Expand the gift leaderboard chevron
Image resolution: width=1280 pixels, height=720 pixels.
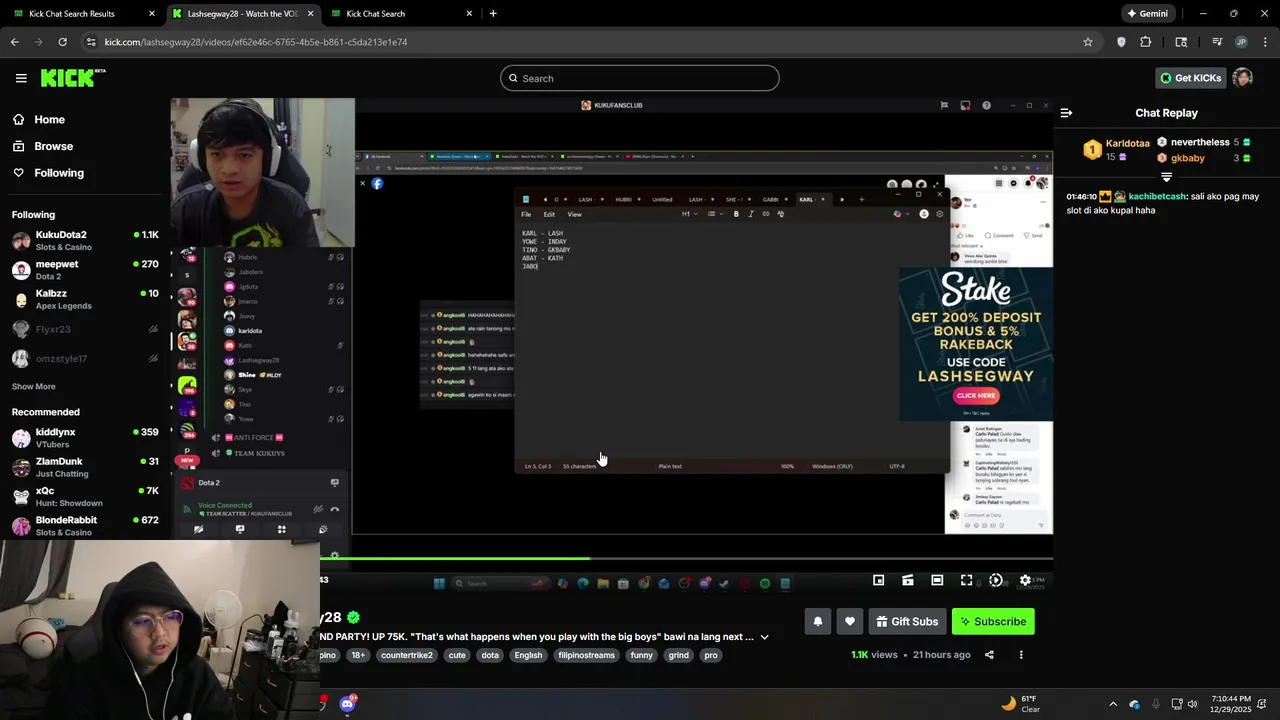point(1166,177)
